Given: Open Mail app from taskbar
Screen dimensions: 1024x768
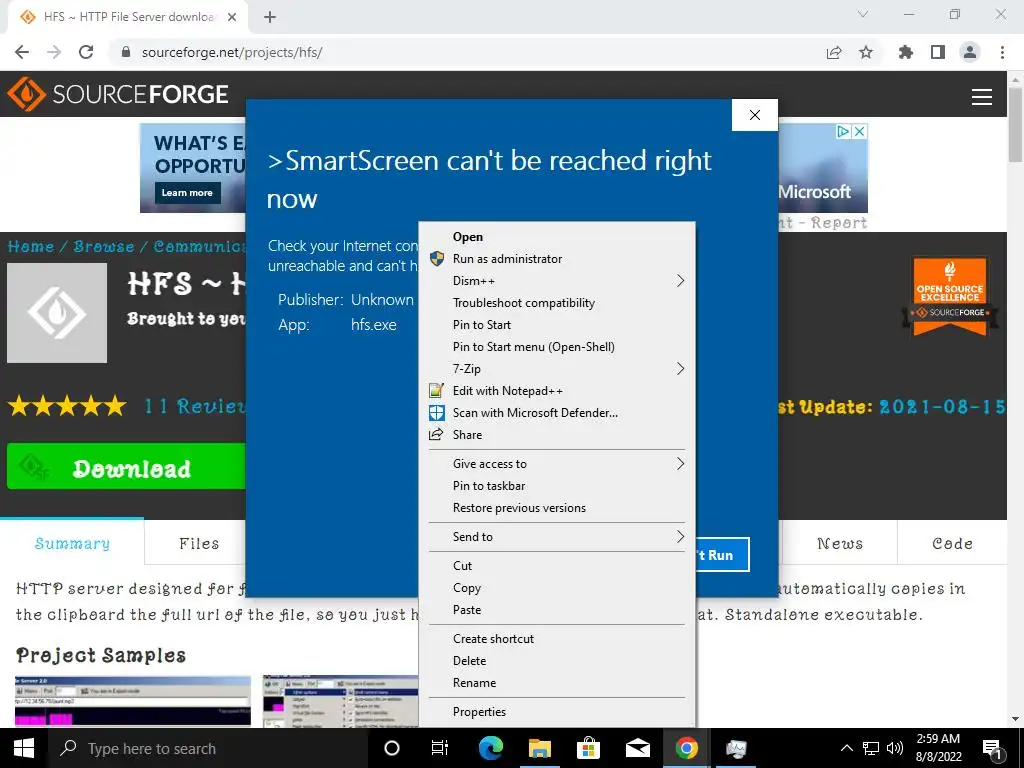Looking at the screenshot, I should coord(637,748).
